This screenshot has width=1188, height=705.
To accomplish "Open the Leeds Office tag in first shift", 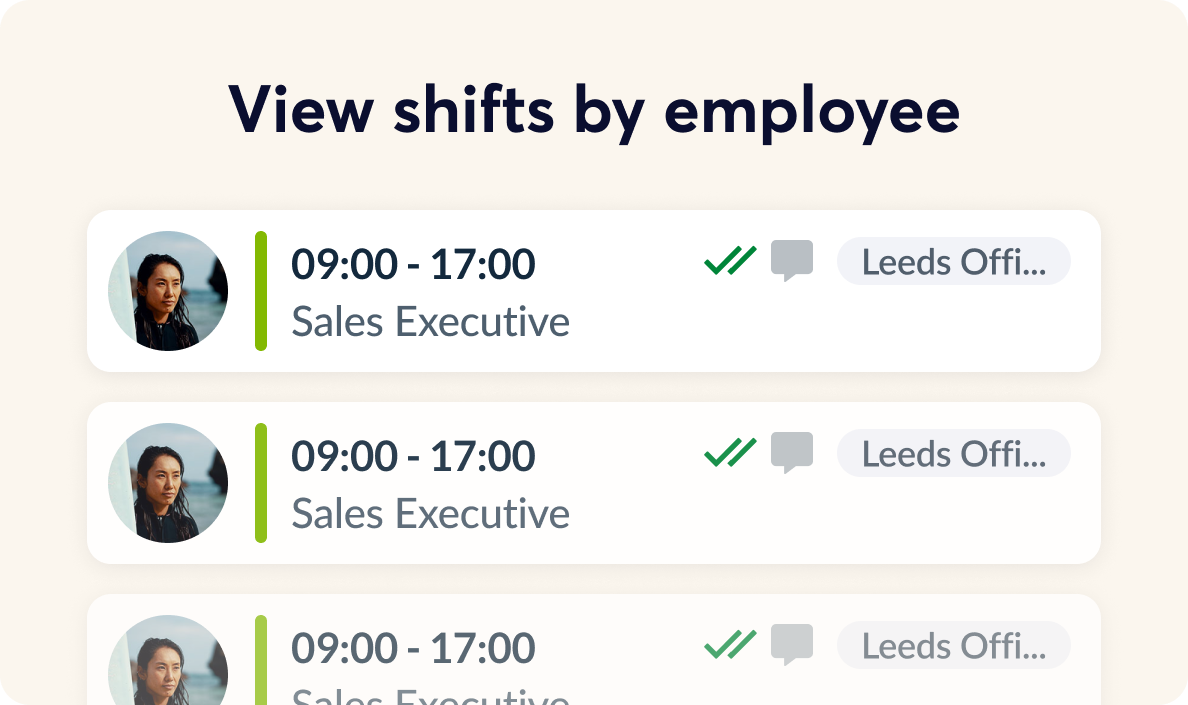I will pyautogui.click(x=953, y=262).
